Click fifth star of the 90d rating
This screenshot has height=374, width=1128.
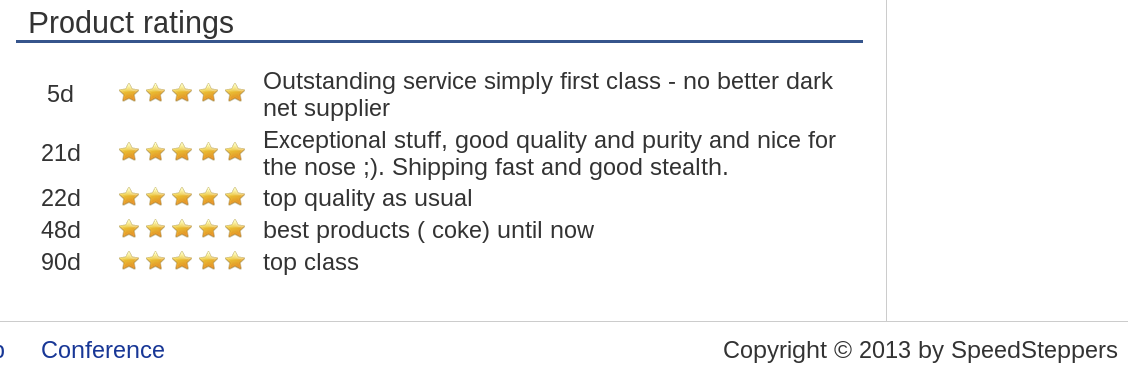[235, 261]
